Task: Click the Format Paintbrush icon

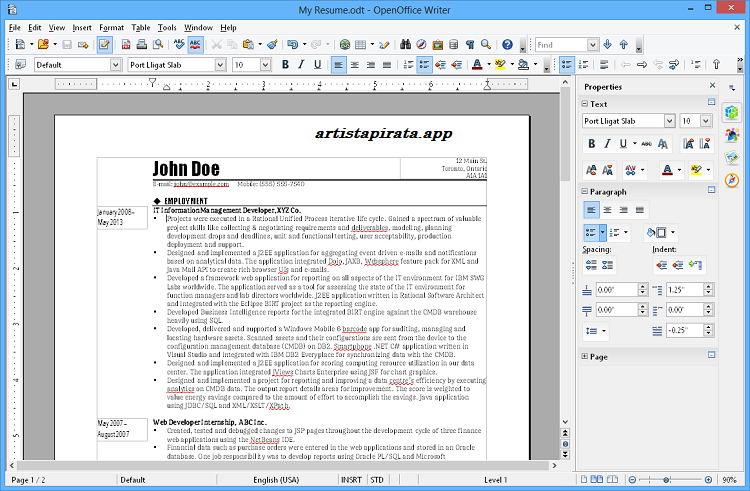Action: click(272, 44)
